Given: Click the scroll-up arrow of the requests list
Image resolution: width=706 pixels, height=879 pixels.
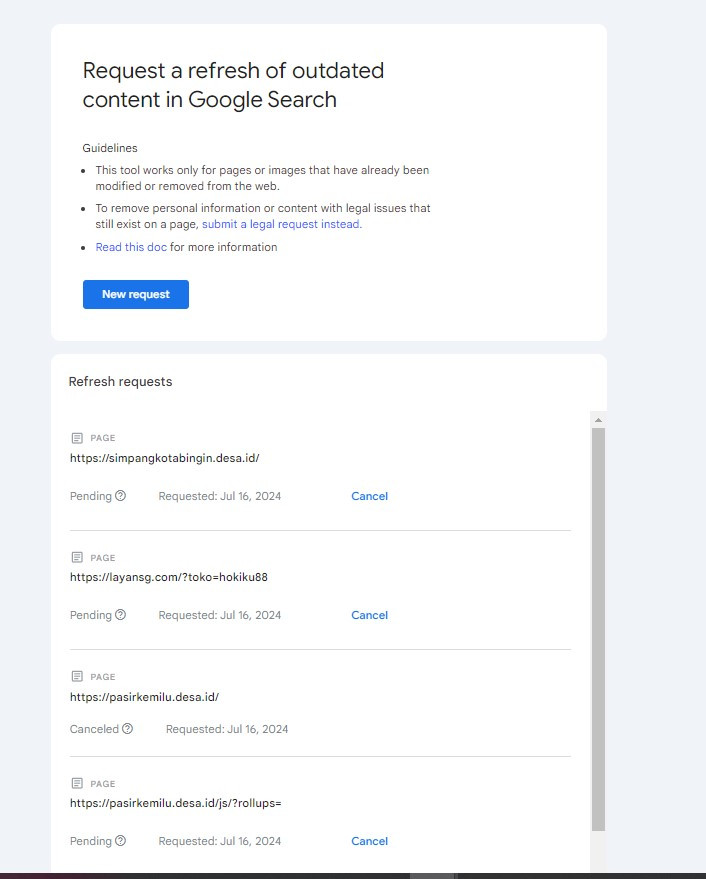Looking at the screenshot, I should click(598, 418).
